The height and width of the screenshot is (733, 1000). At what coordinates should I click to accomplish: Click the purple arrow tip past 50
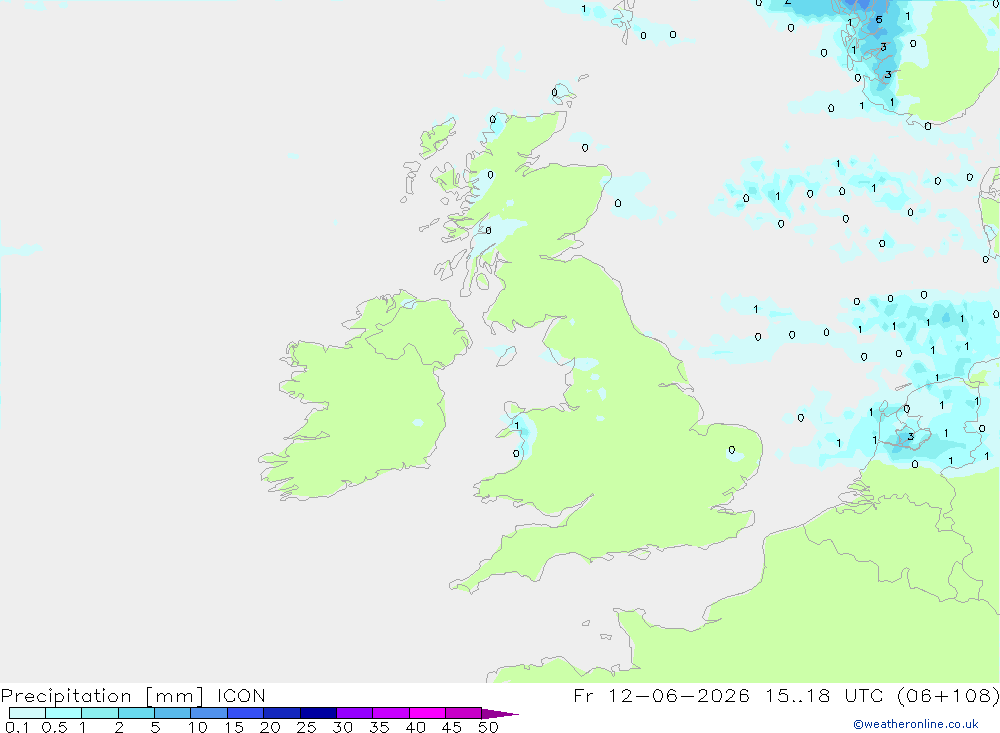[x=500, y=714]
